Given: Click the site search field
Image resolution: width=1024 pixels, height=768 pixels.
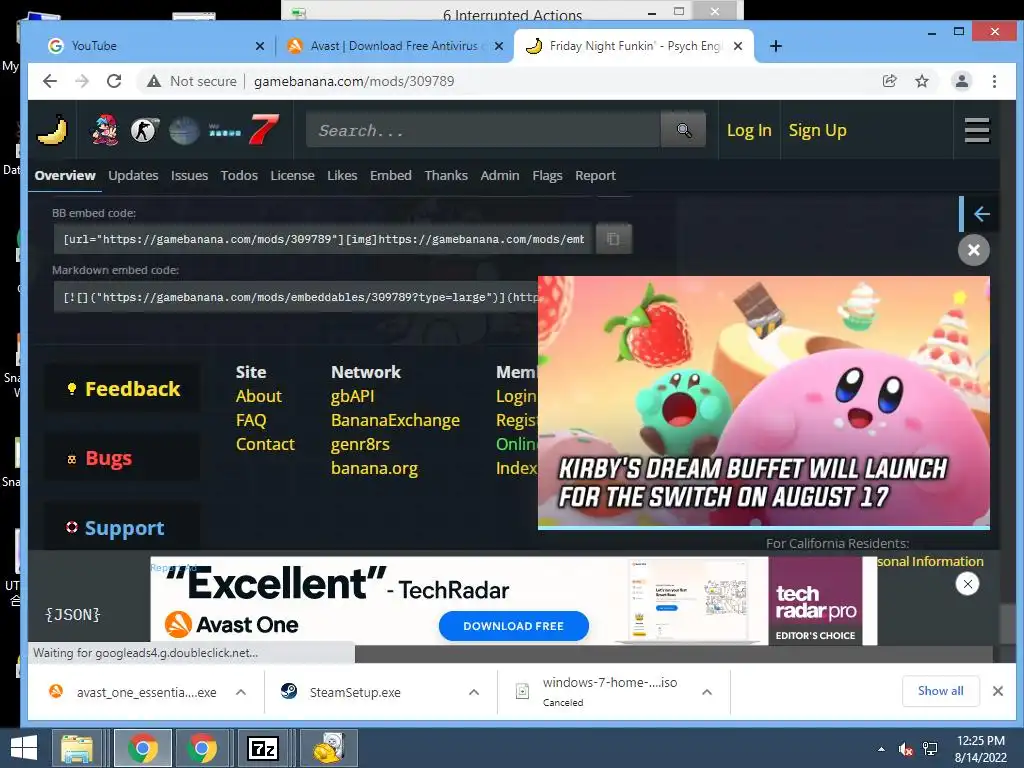Looking at the screenshot, I should click(483, 130).
